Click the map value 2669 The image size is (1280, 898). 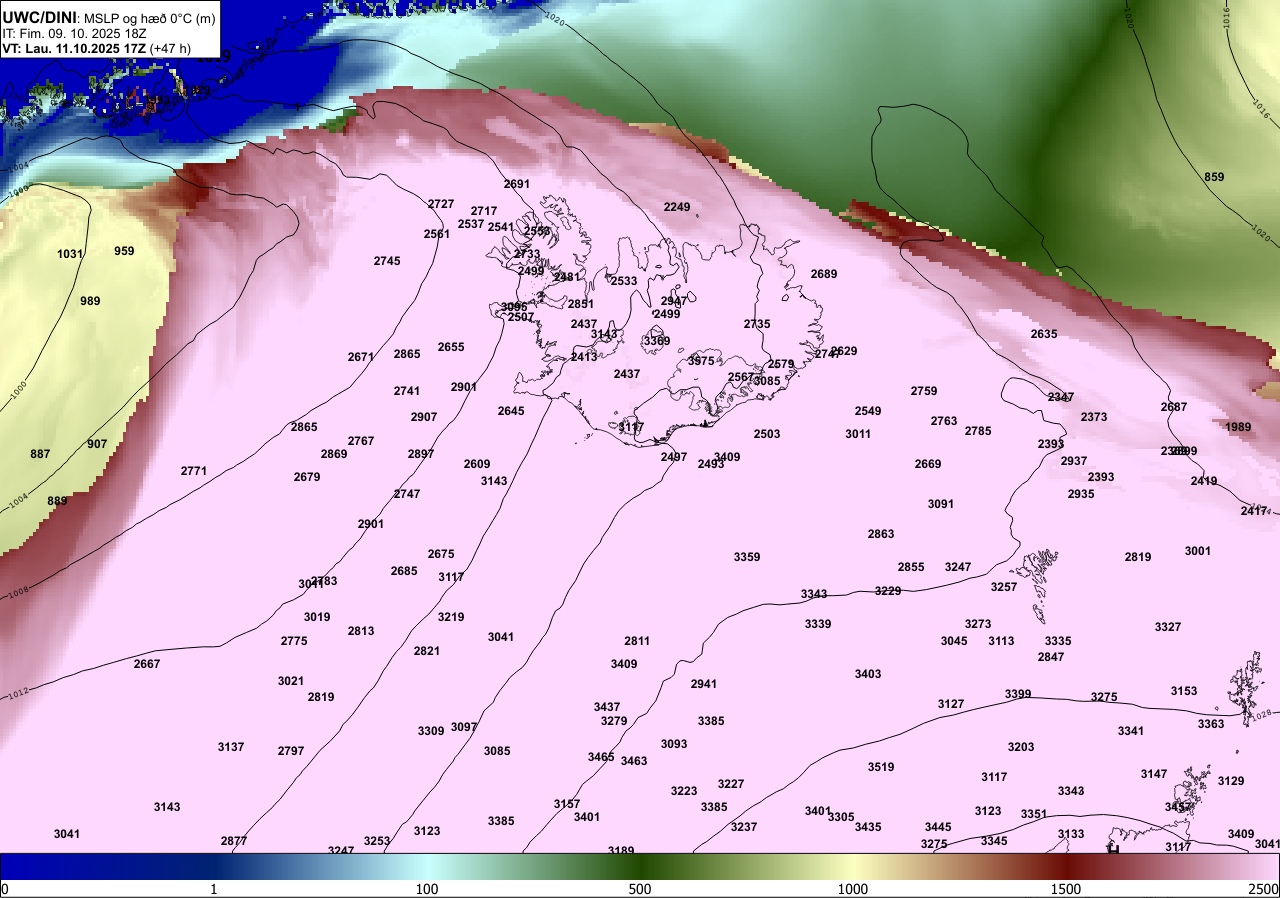click(x=928, y=464)
